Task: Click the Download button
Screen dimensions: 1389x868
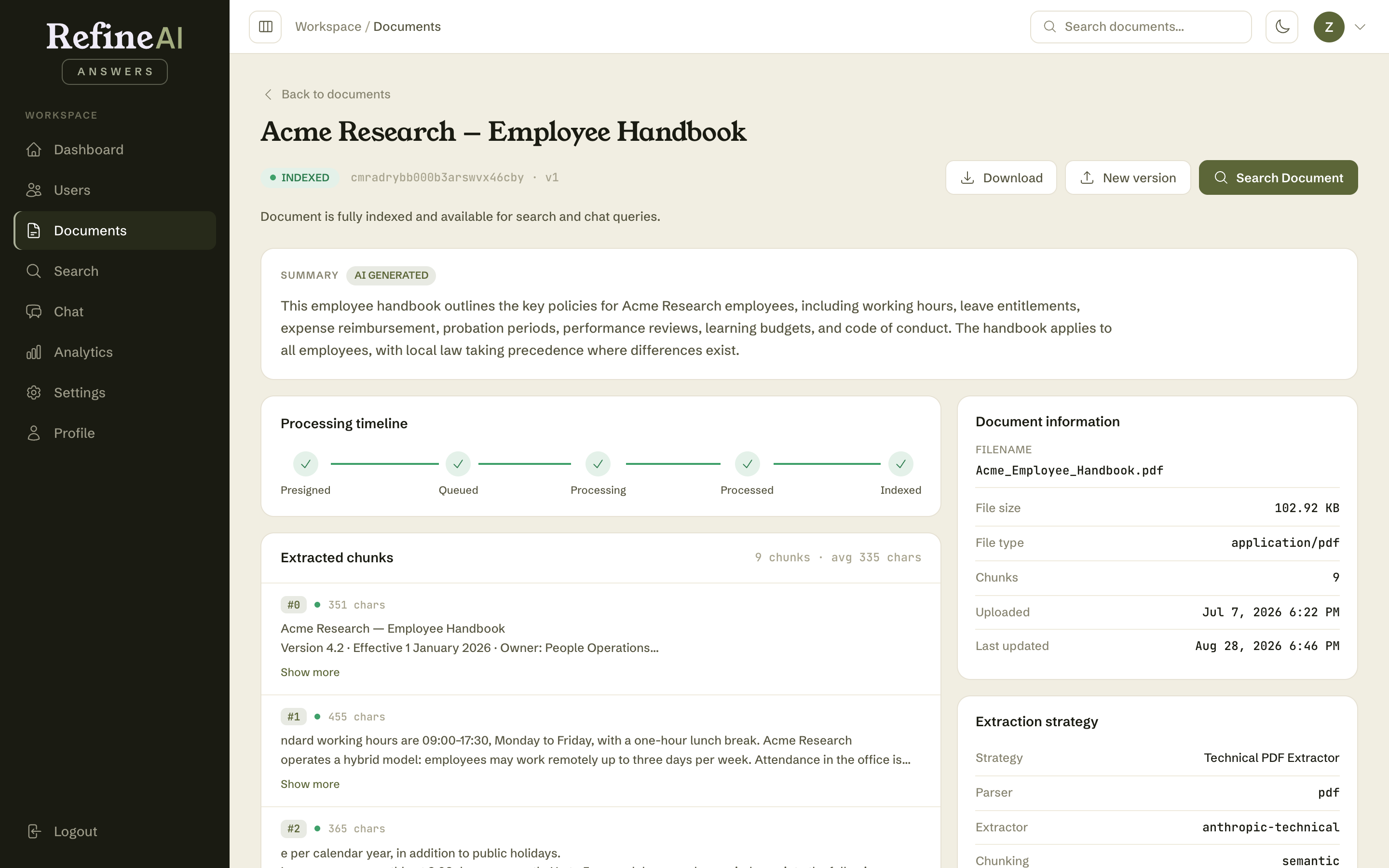Action: [x=1001, y=178]
